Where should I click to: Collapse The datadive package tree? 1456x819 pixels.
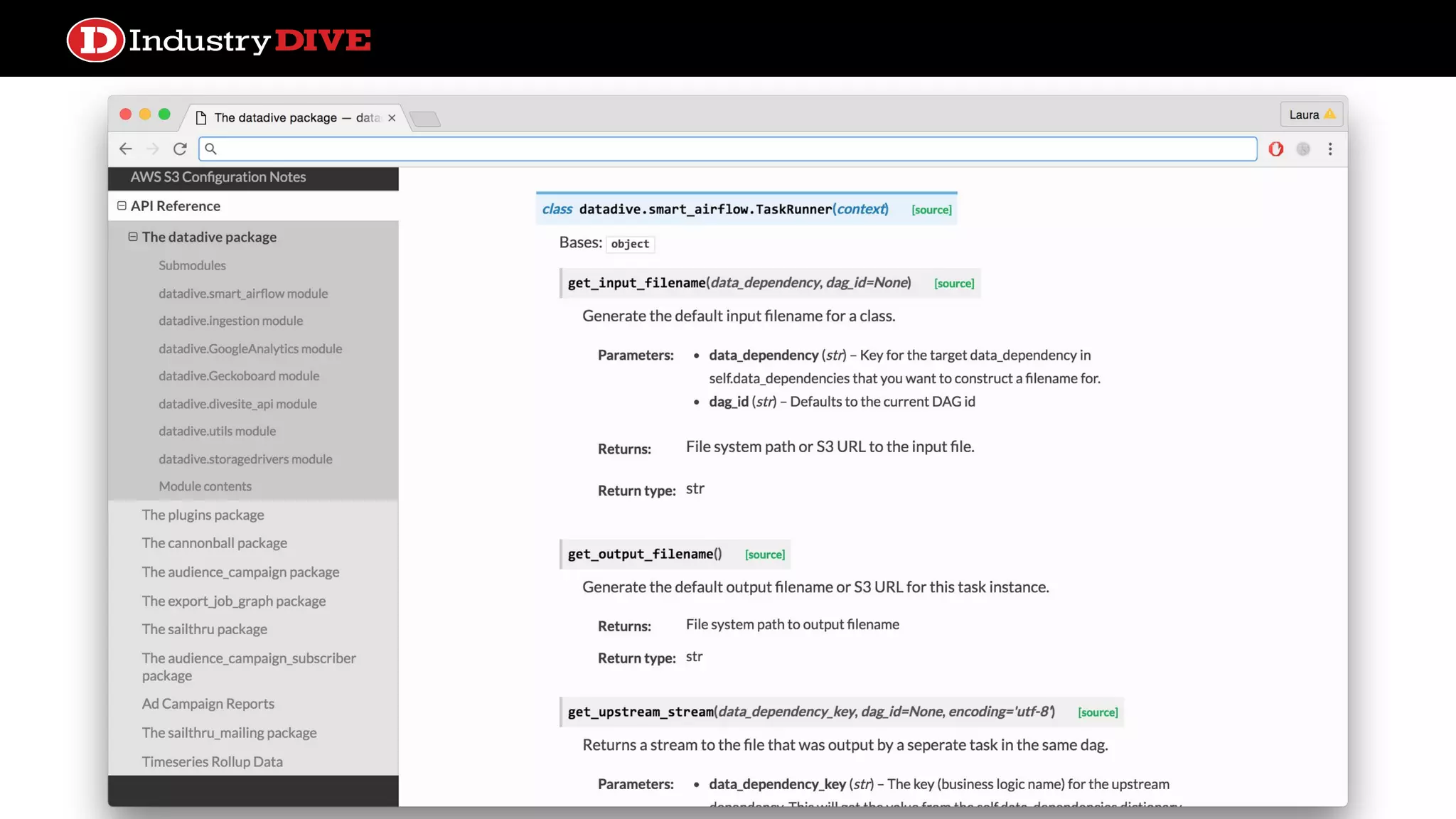click(x=133, y=237)
